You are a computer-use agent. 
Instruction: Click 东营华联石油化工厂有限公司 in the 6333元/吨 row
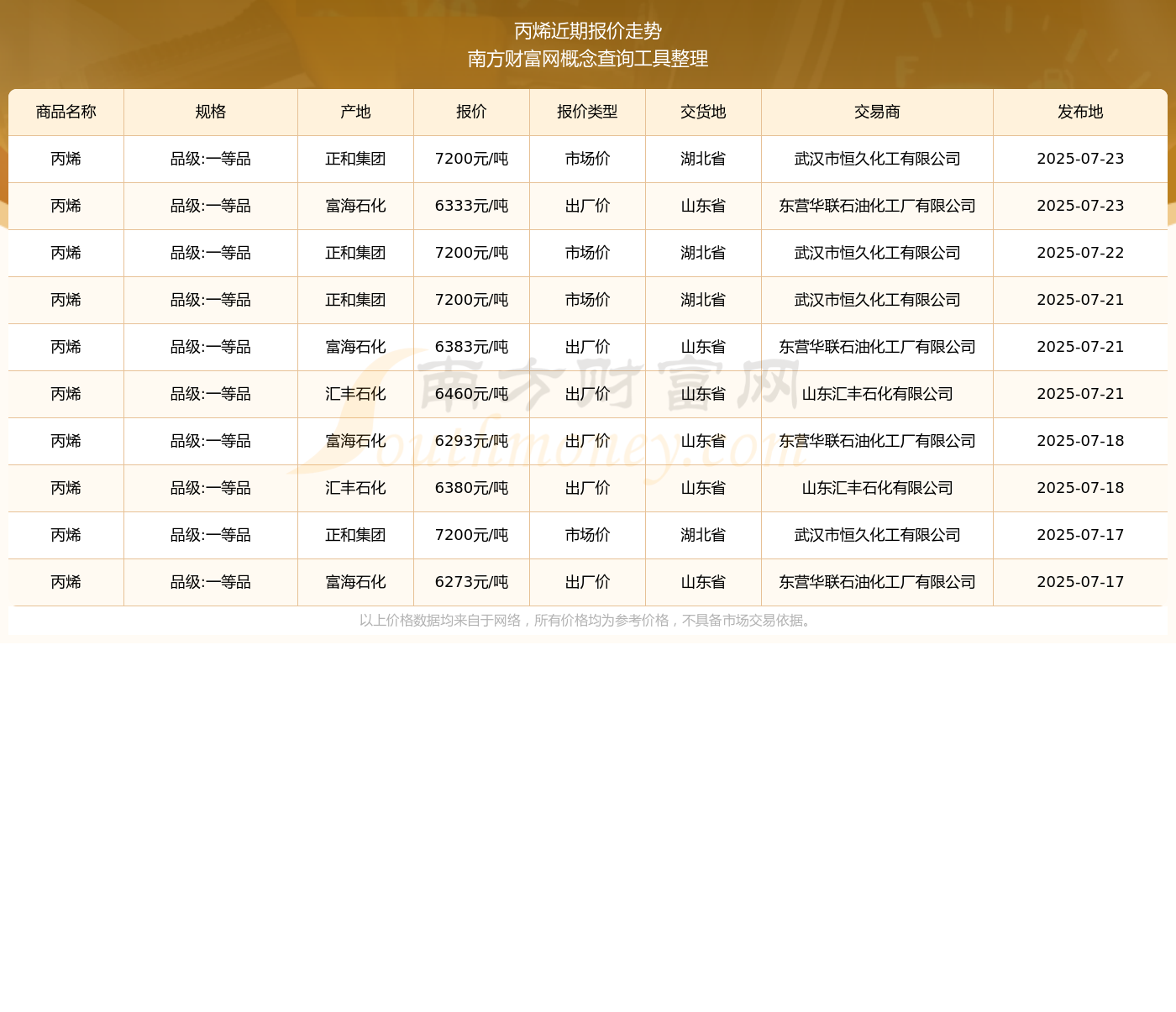(x=877, y=206)
